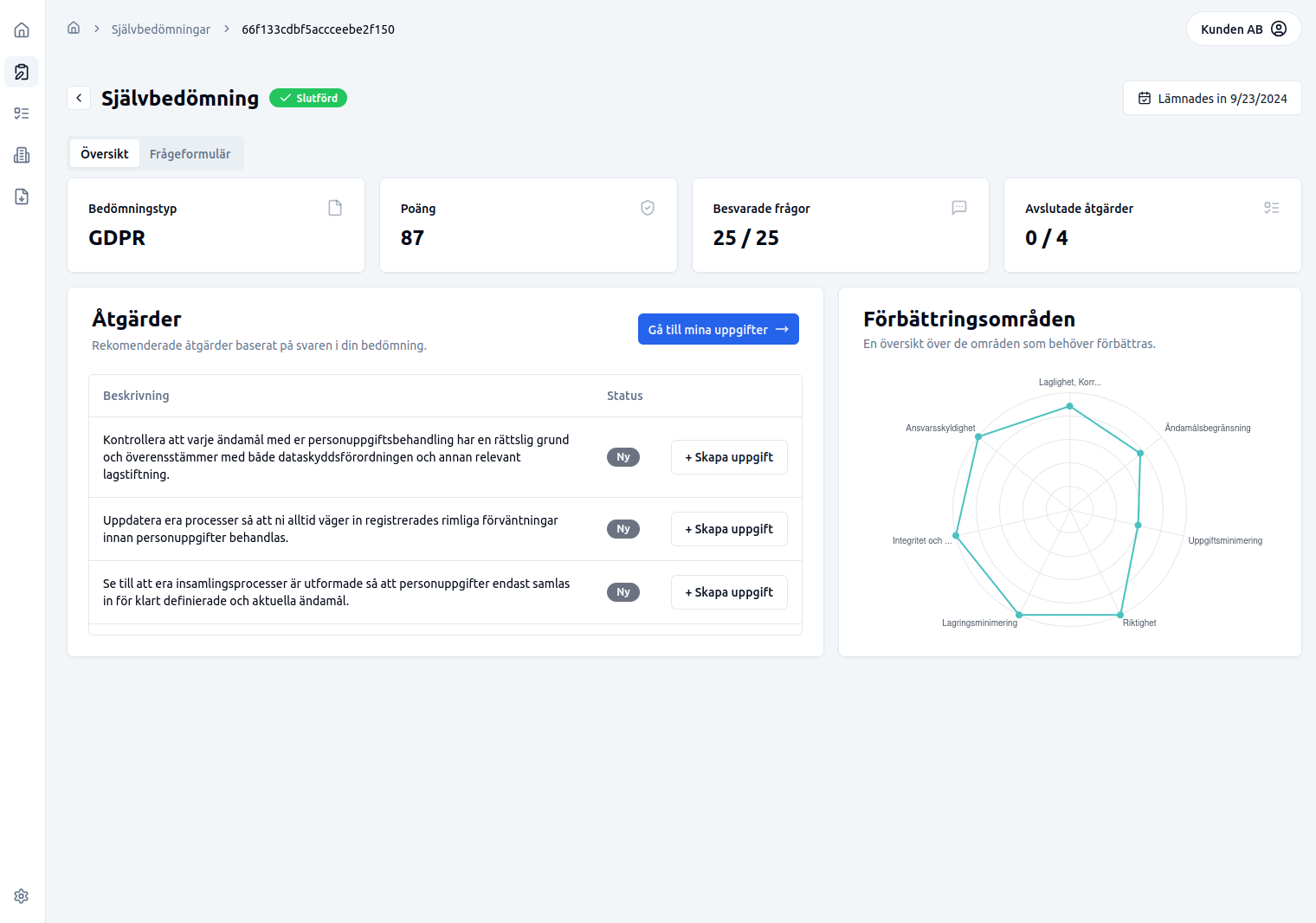Click the radar data point for Ansvarsskyldighet

[x=978, y=436]
